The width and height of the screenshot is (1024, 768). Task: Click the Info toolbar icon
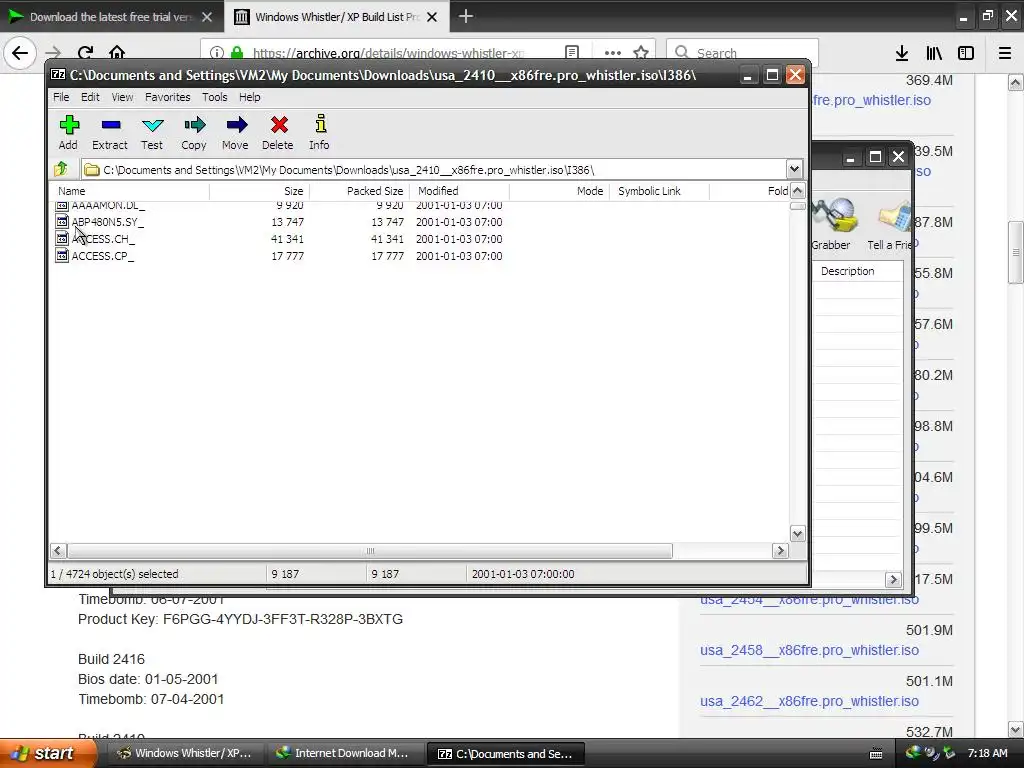click(319, 133)
